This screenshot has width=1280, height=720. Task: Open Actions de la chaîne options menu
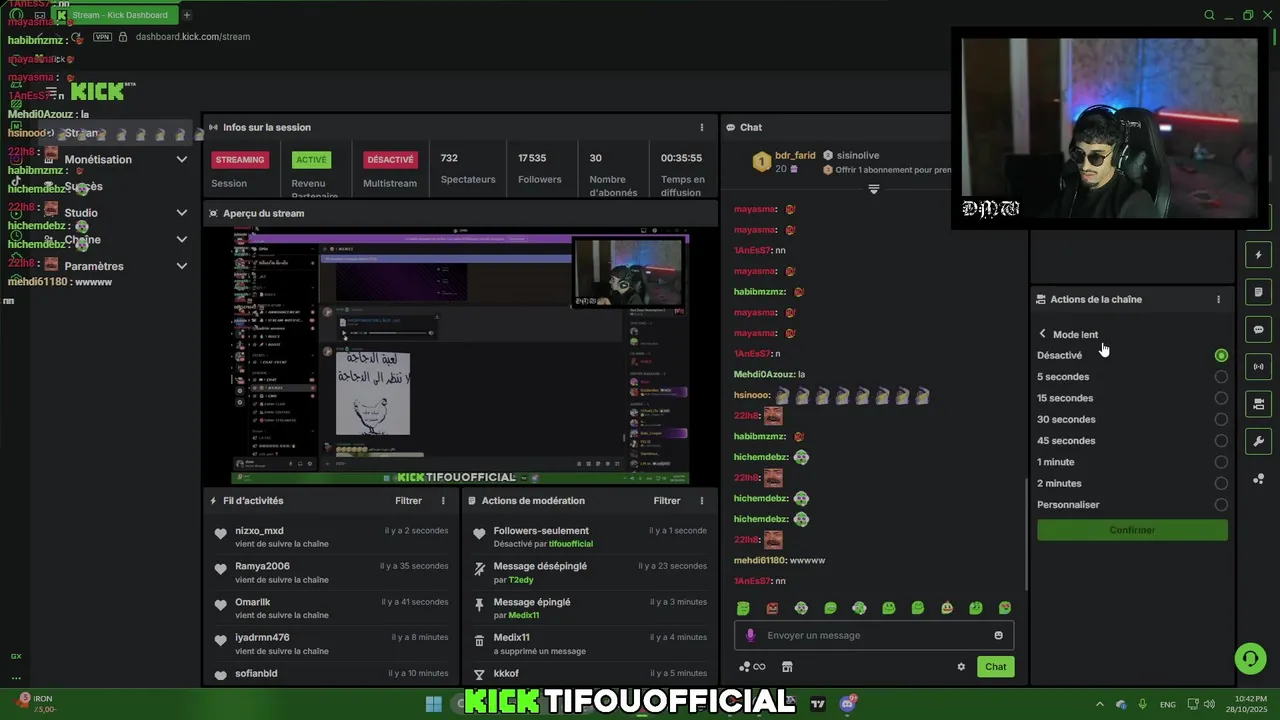(1218, 299)
